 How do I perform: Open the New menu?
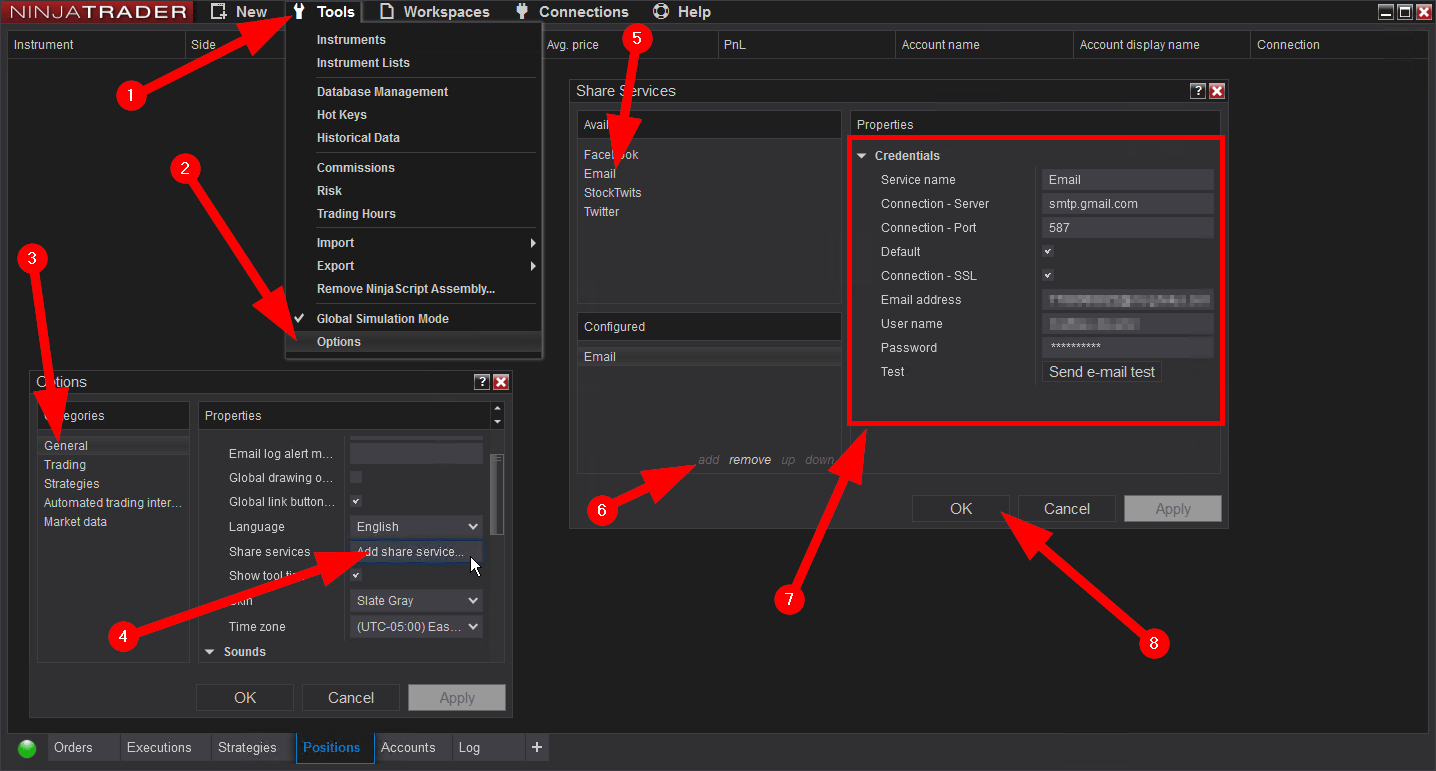click(240, 12)
